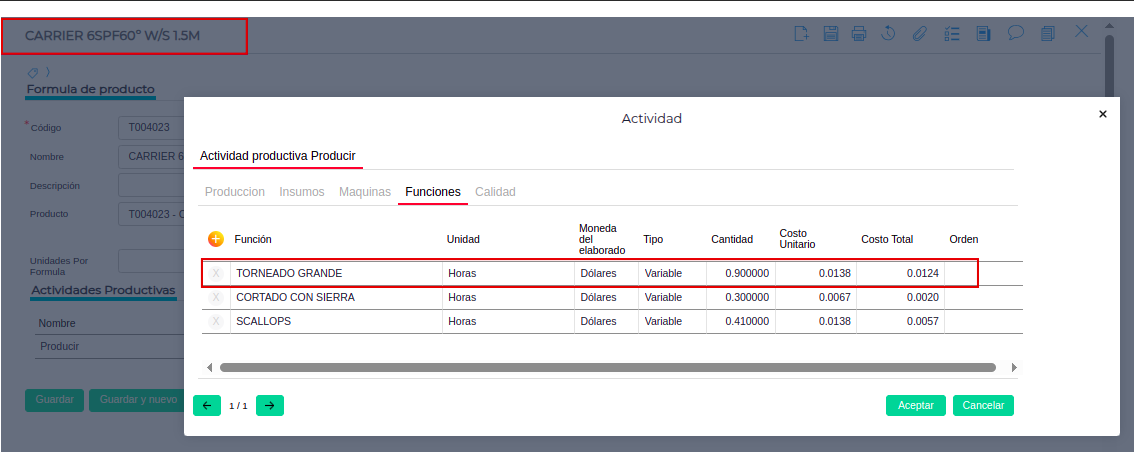Click the new document icon in top toolbar
1134x452 pixels.
[801, 33]
